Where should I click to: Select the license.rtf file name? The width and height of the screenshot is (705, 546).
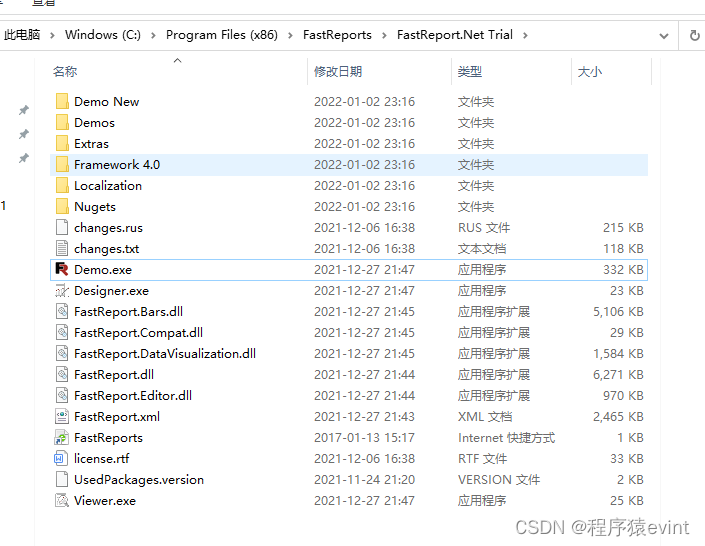[102, 459]
